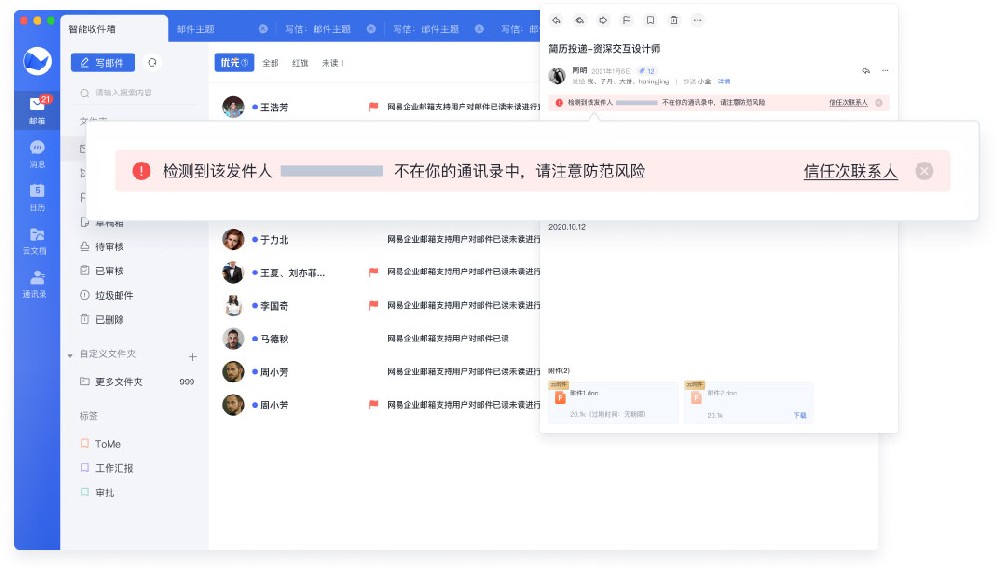Click the large 信任次联系人 link
The image size is (1000, 573).
click(850, 171)
